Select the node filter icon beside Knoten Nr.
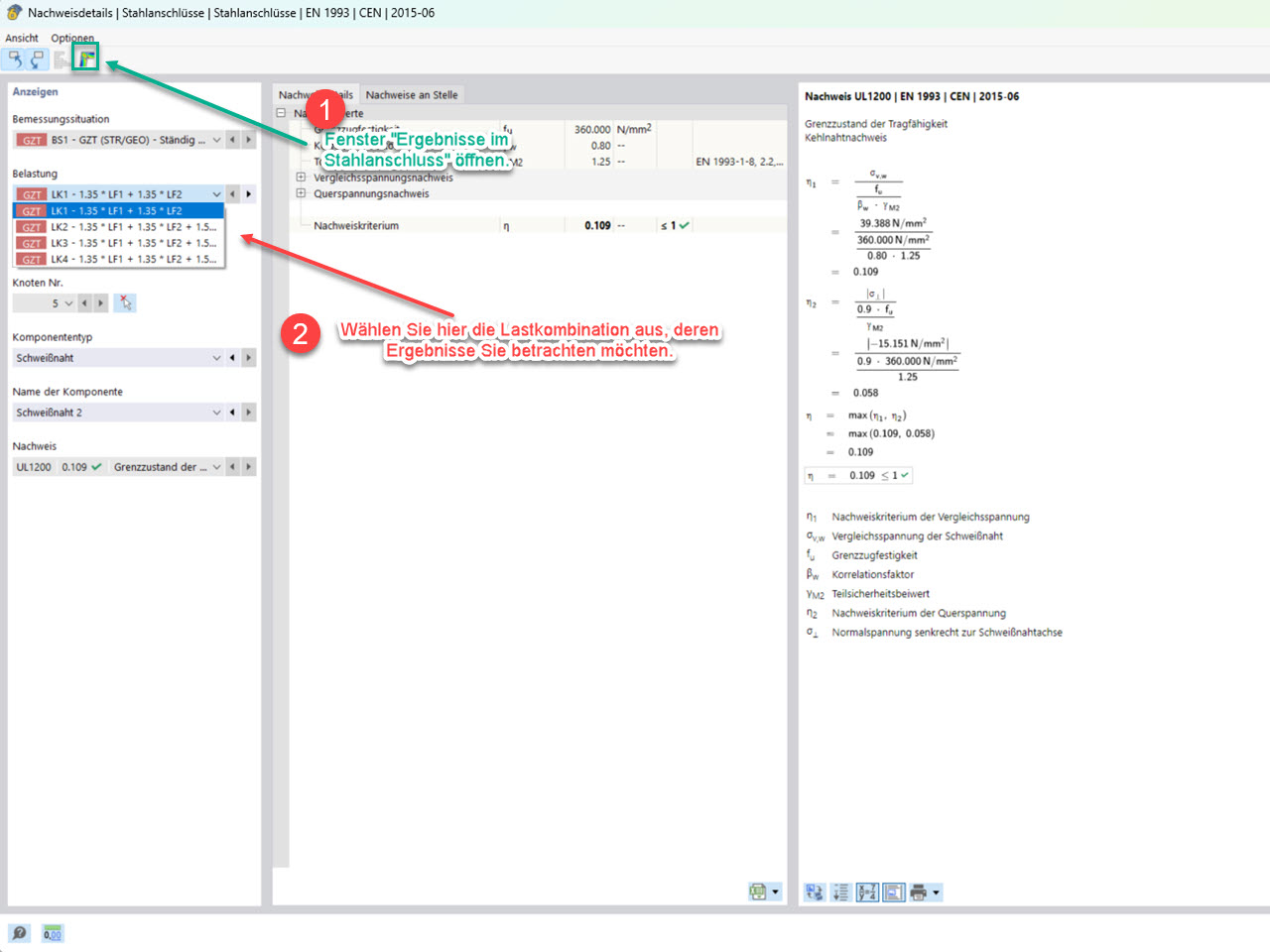 [125, 302]
